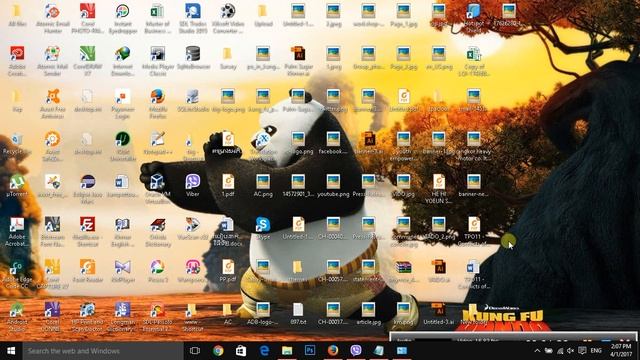Switch to Photoshop on the taskbar

pos(310,351)
